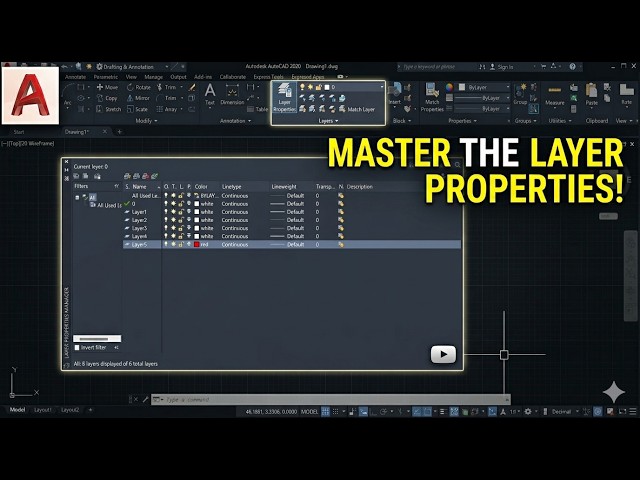Viewport: 640px width, 480px height.
Task: Select the Scale tool
Action: click(x=137, y=109)
